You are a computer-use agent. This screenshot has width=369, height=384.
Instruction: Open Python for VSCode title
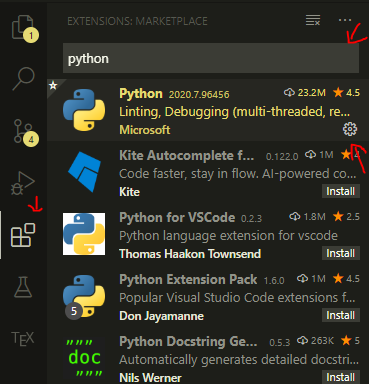[177, 218]
